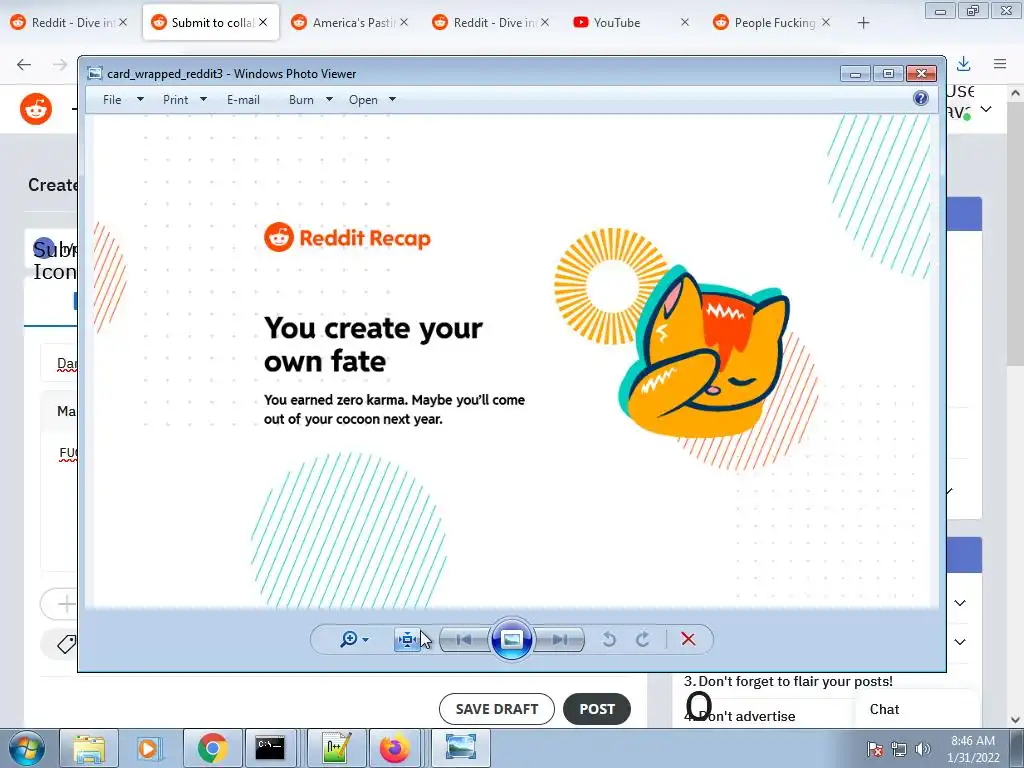This screenshot has height=768, width=1024.
Task: Expand the Open dropdown arrow
Action: coord(392,100)
